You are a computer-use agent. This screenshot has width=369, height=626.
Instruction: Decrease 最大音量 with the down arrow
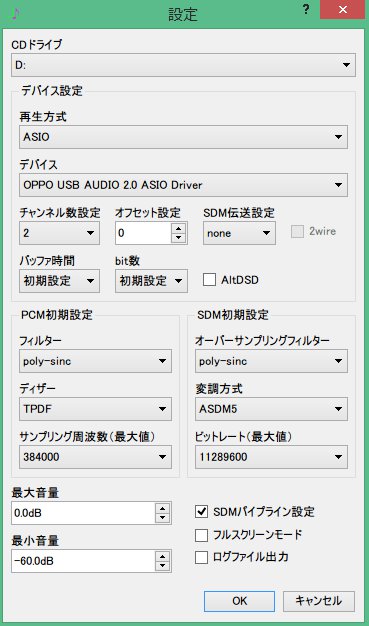pos(163,518)
